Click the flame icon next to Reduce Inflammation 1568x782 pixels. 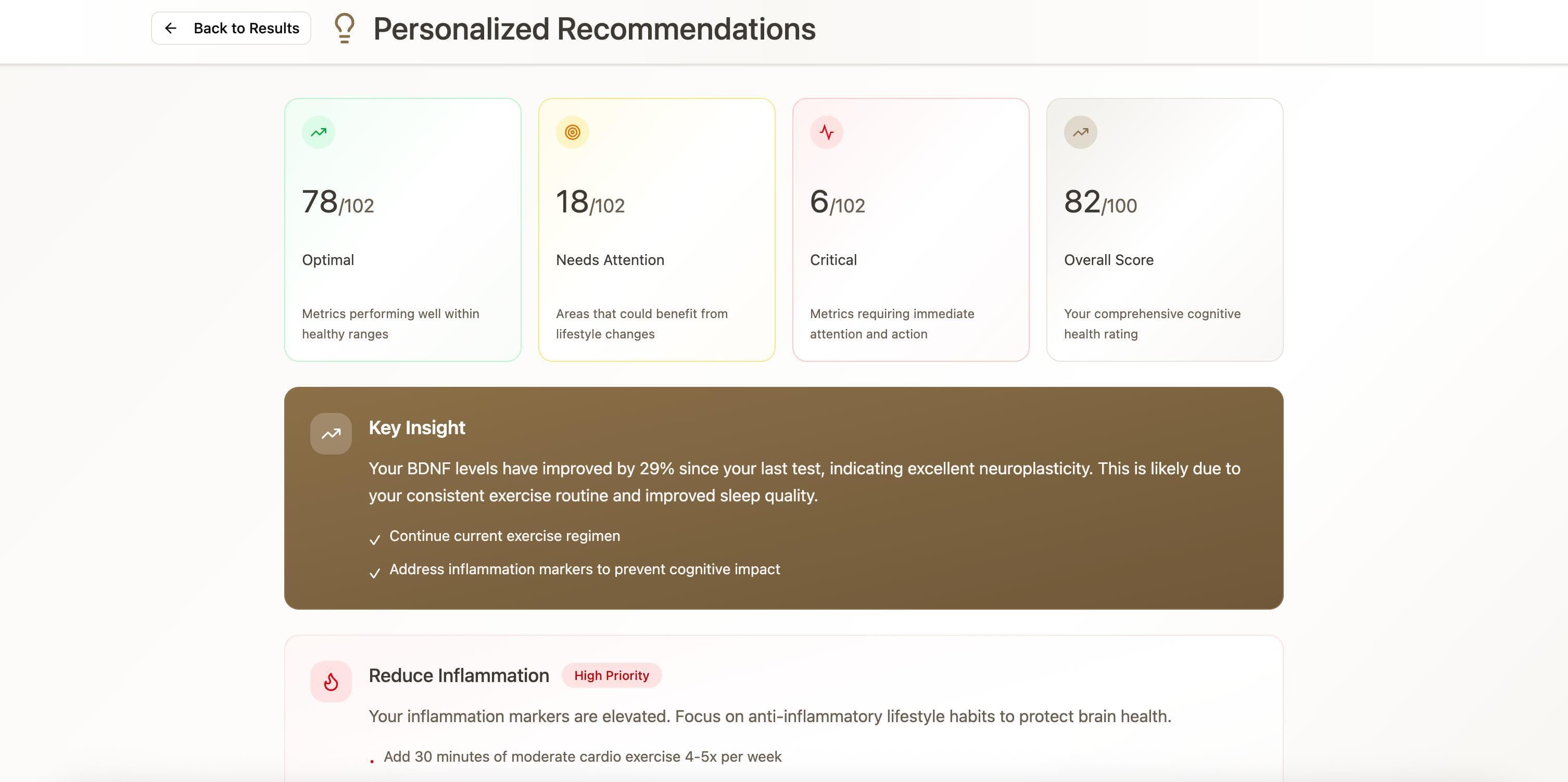331,681
